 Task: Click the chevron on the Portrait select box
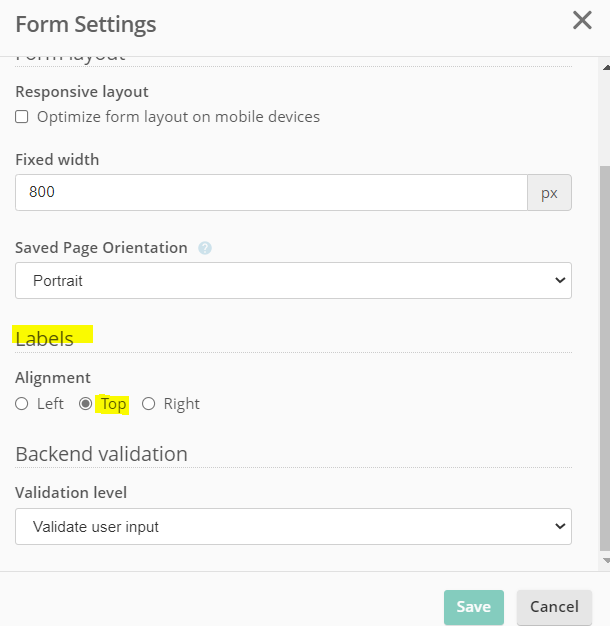pyautogui.click(x=559, y=281)
